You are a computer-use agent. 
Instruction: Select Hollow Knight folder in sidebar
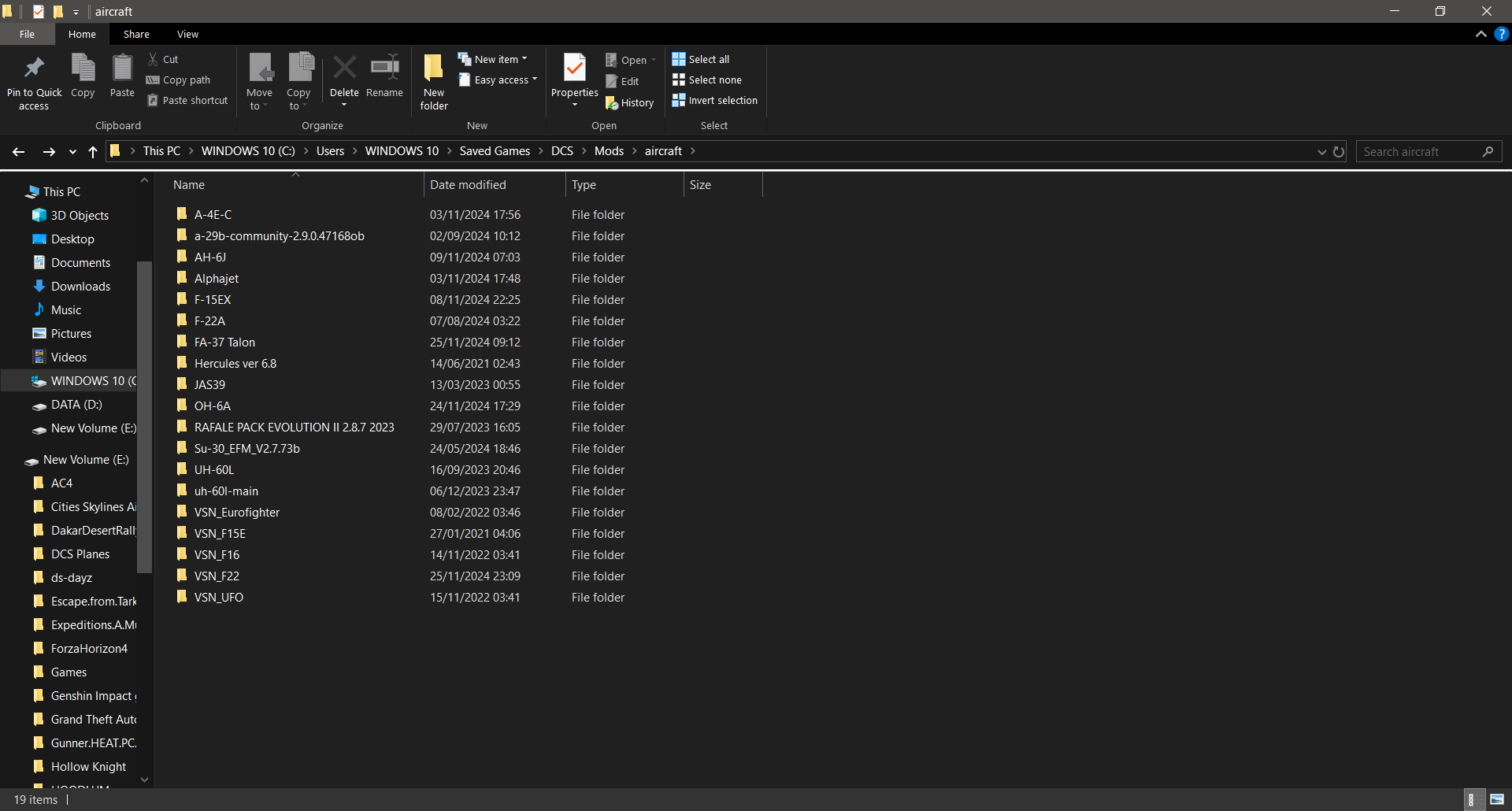88,766
